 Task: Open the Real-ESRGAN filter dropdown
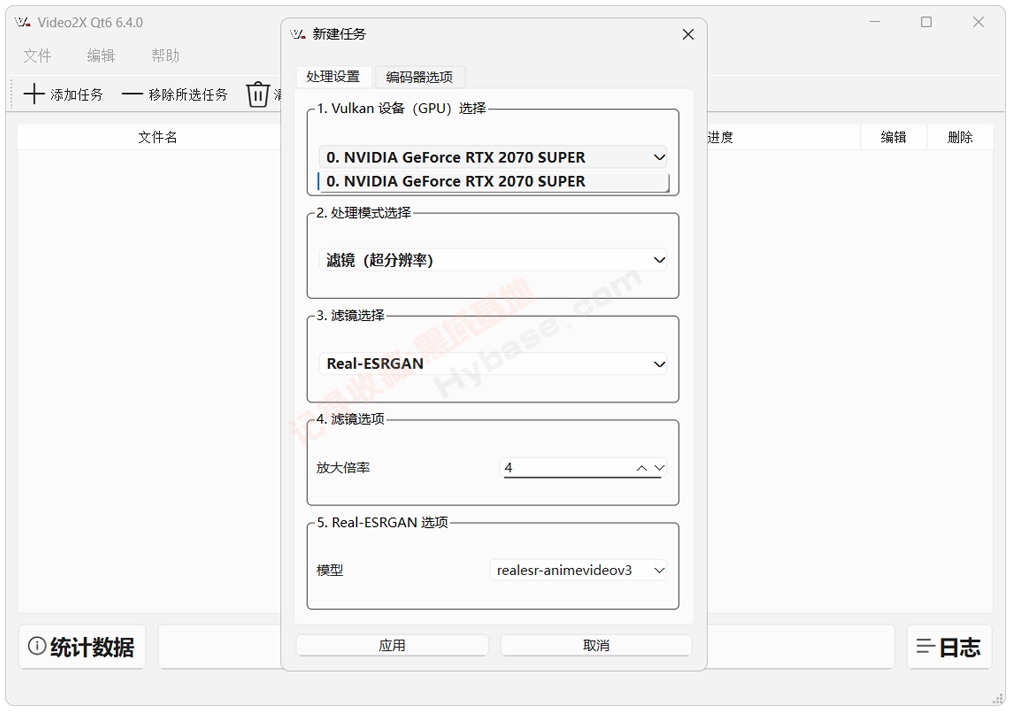tap(493, 364)
